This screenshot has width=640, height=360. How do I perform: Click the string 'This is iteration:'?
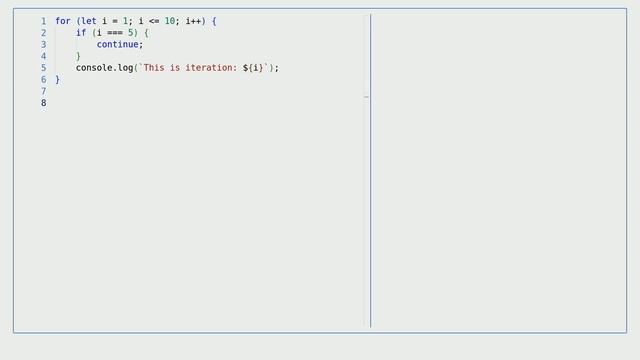[190, 68]
